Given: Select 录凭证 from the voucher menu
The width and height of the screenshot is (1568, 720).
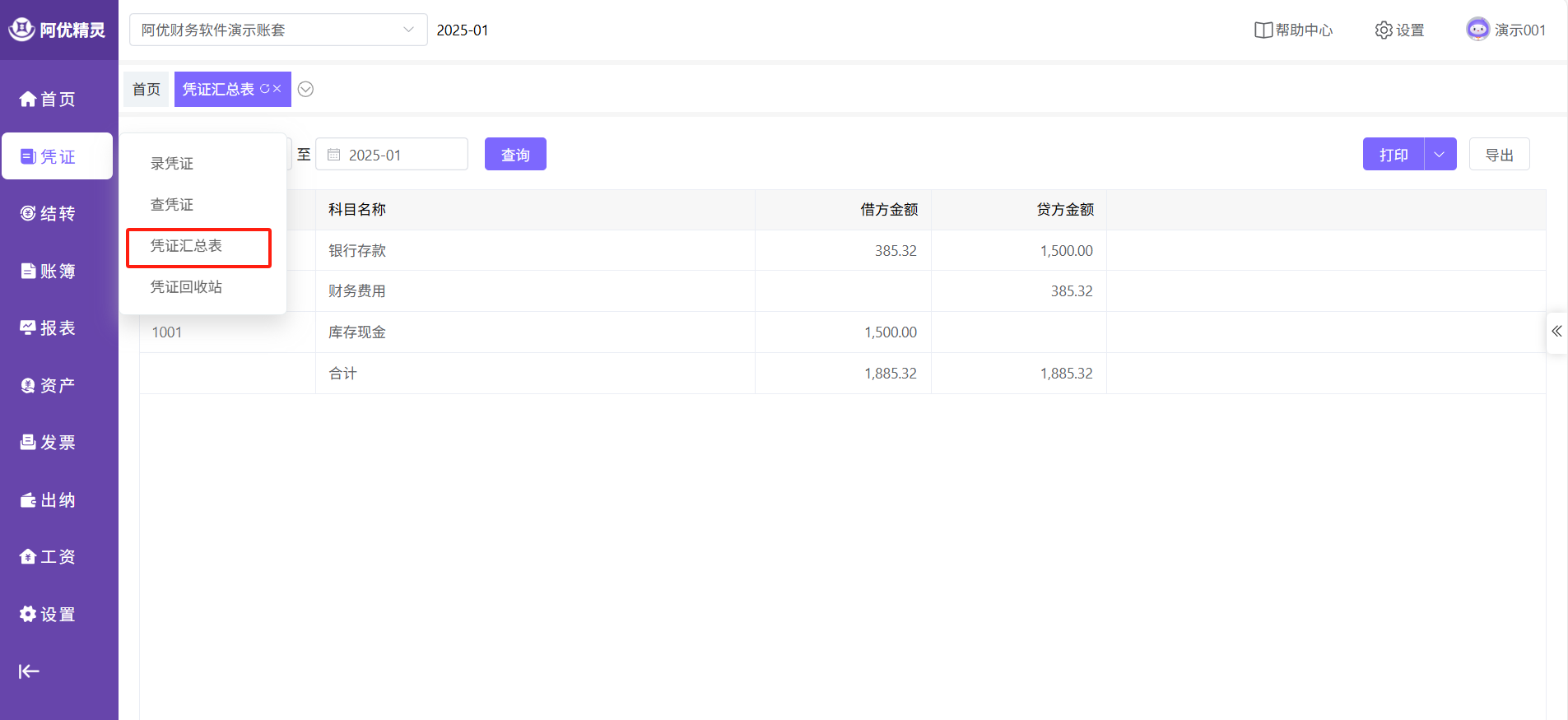Looking at the screenshot, I should click(x=172, y=164).
